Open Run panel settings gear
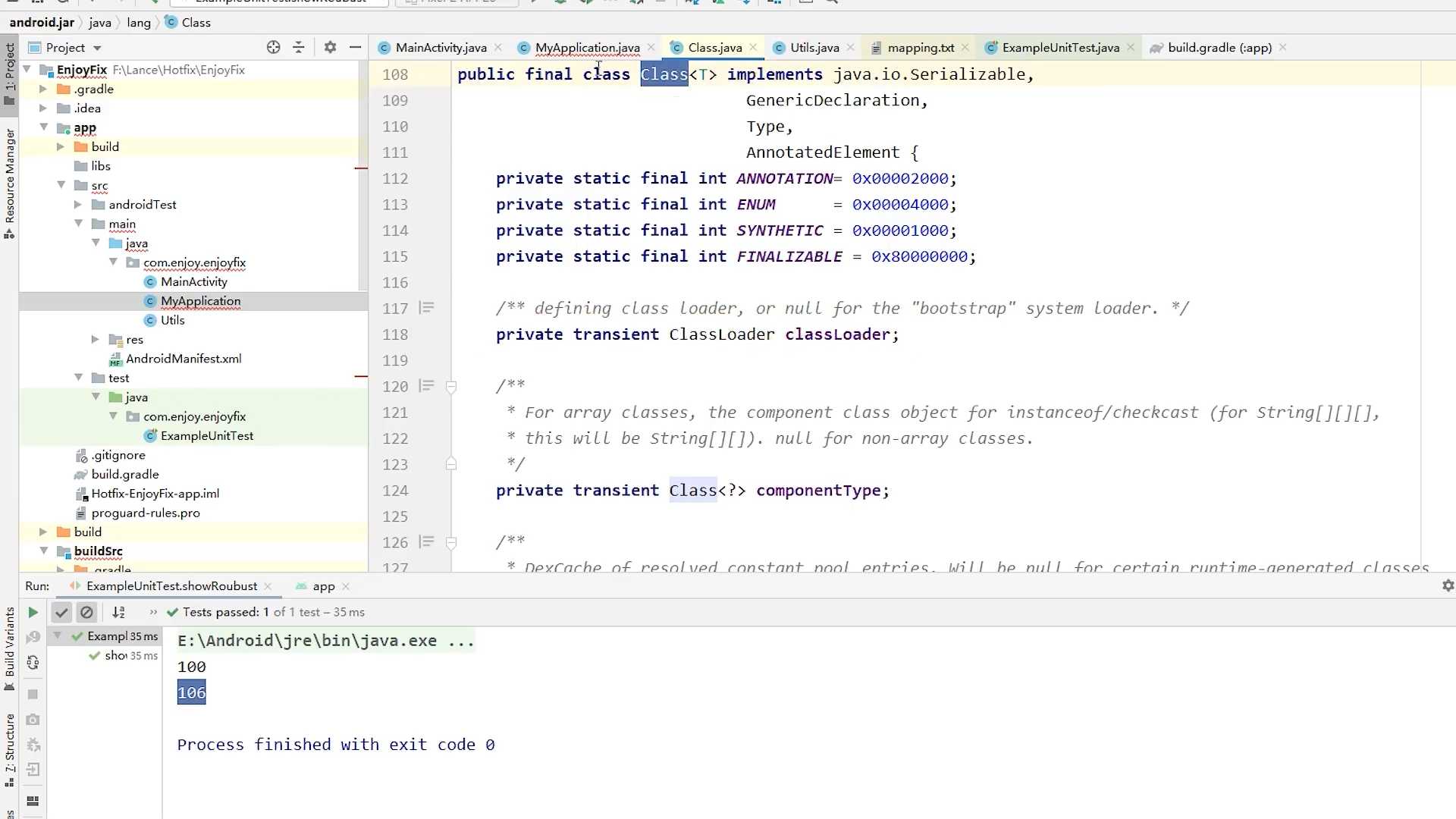The height and width of the screenshot is (819, 1456). [x=1448, y=585]
